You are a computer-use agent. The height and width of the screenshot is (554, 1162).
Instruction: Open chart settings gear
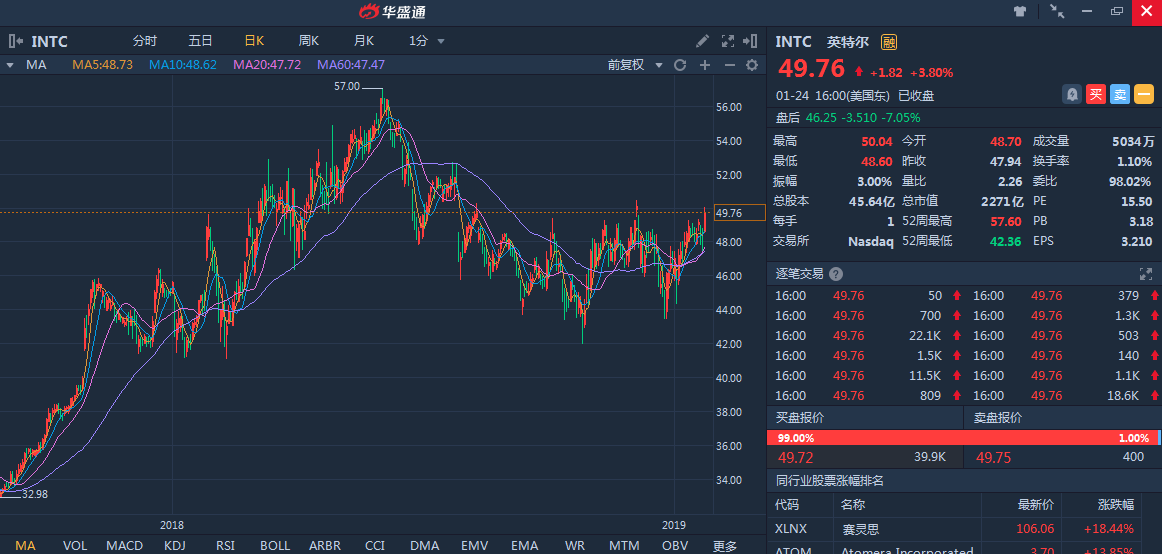point(752,65)
